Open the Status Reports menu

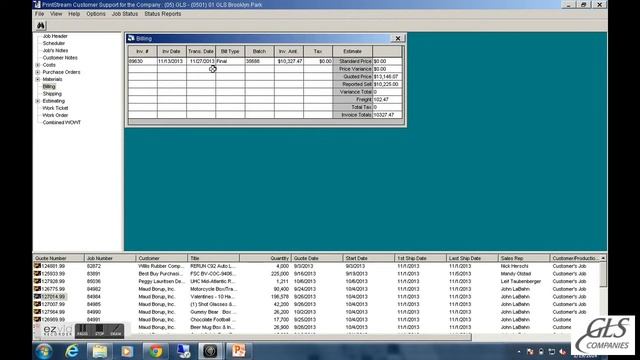coord(162,14)
